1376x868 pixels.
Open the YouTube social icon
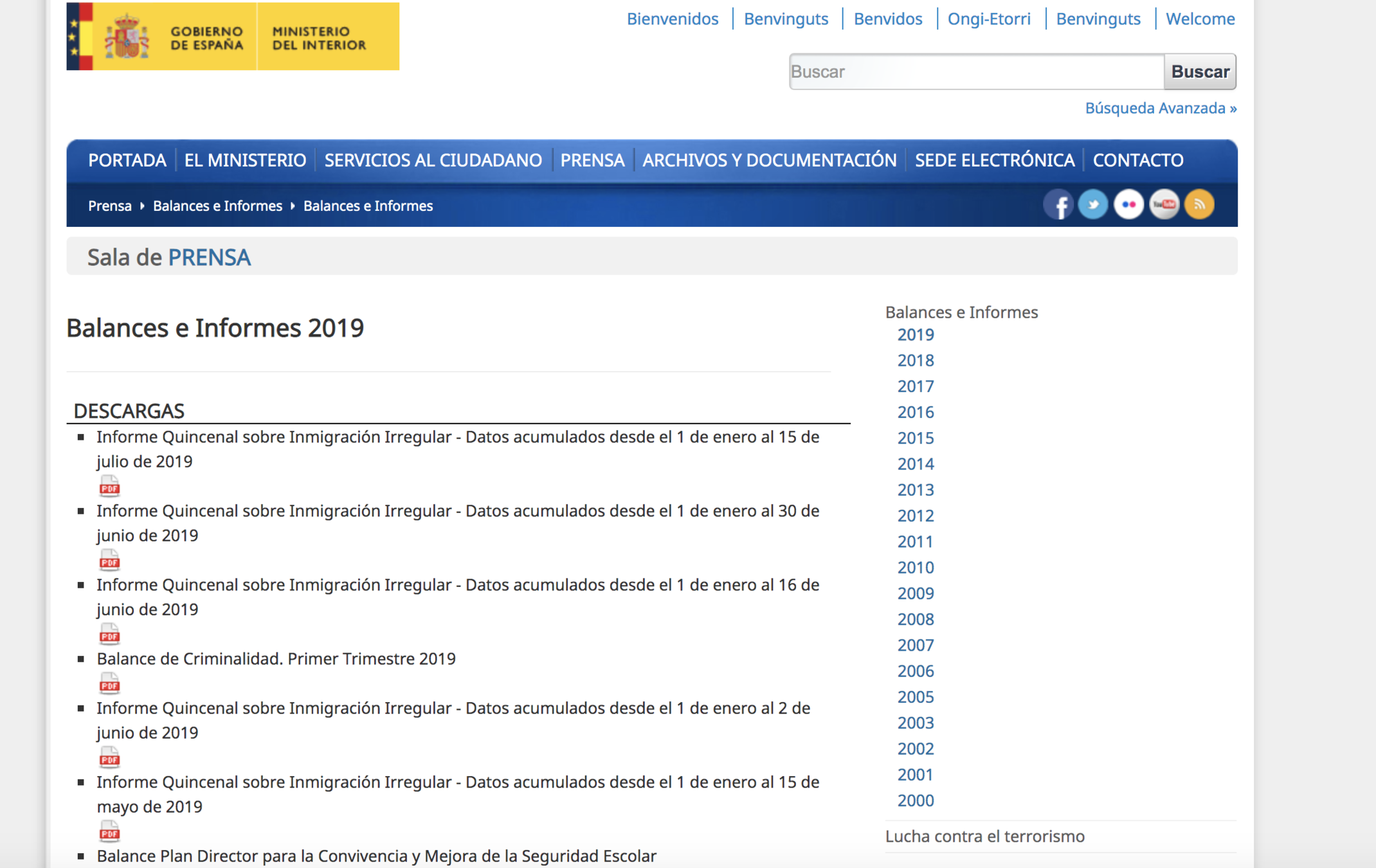point(1164,205)
